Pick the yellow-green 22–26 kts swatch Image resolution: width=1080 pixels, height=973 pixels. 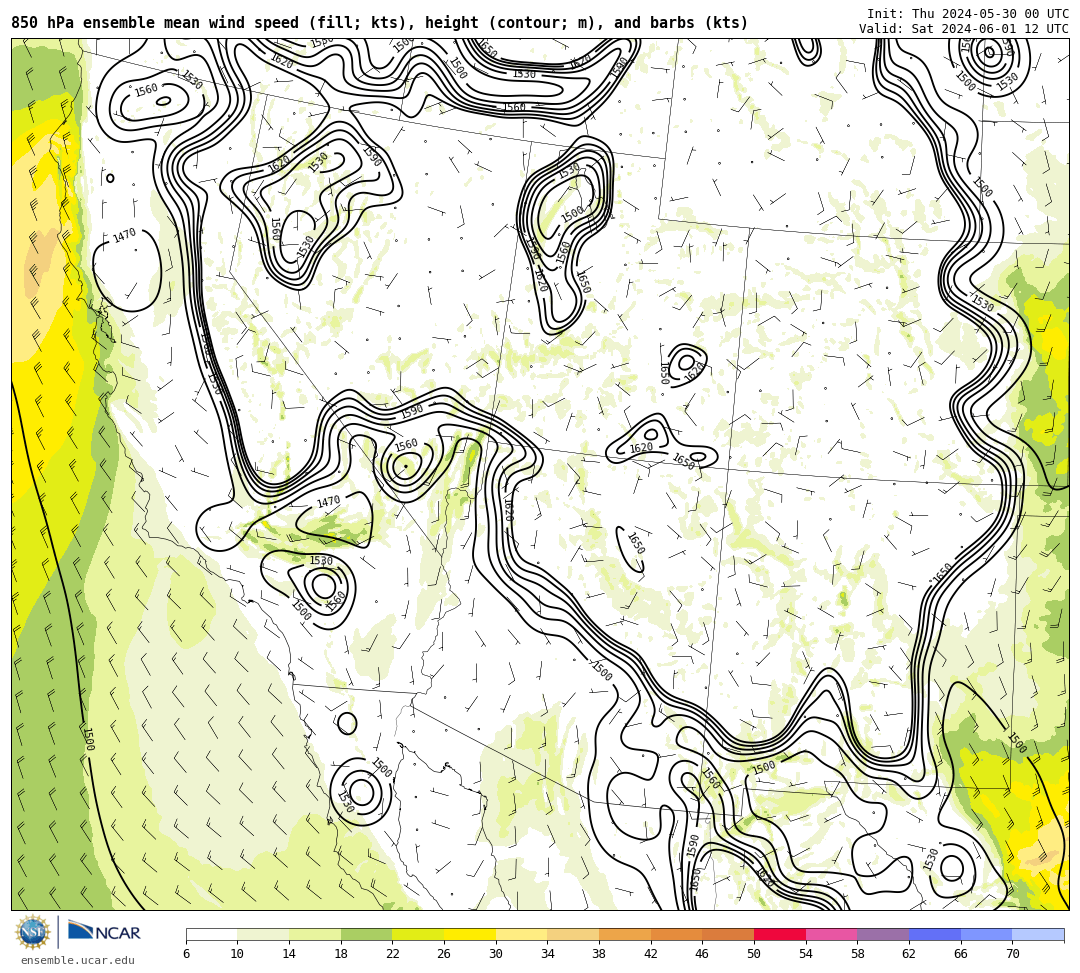pos(418,934)
